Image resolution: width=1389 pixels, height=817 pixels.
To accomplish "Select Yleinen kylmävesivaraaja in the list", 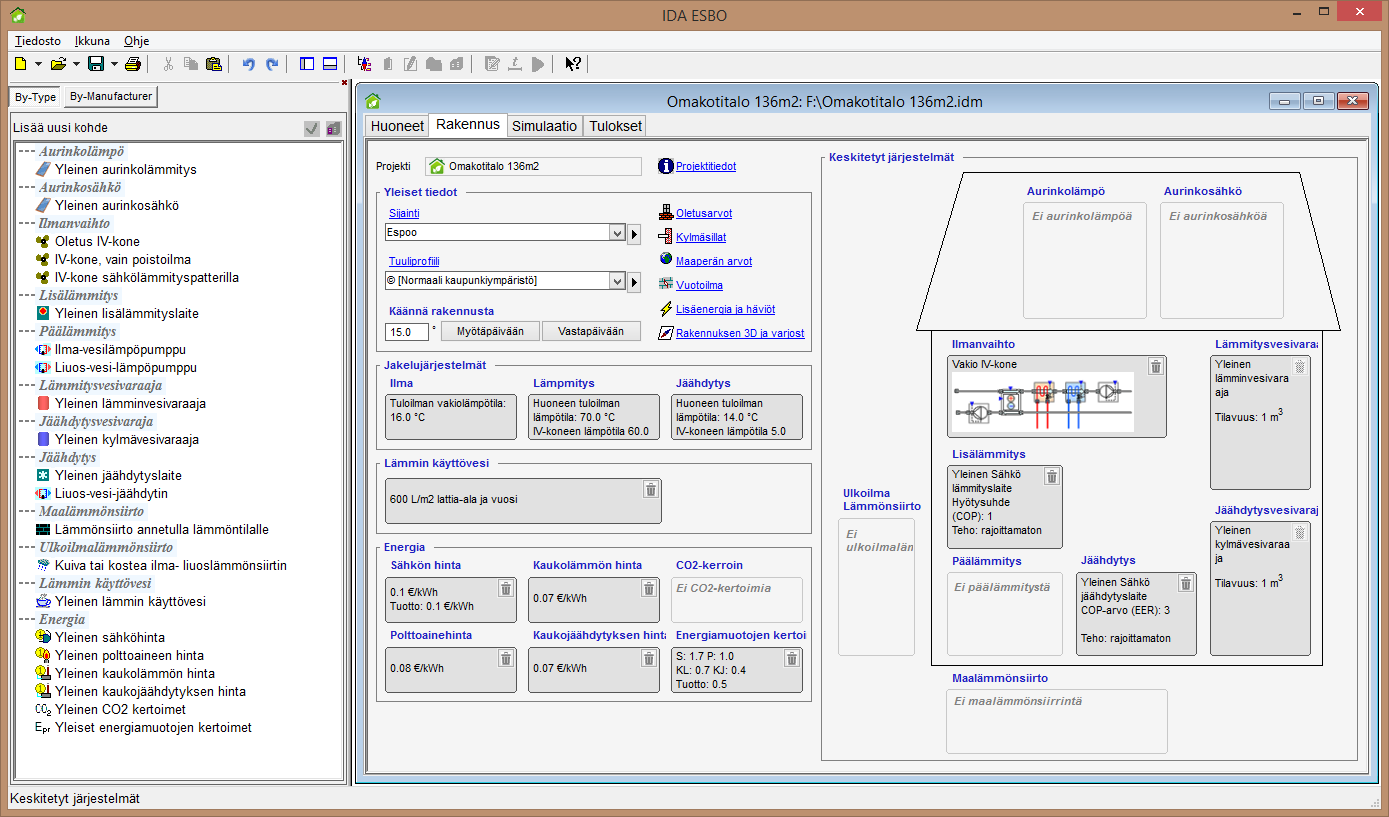I will [127, 440].
